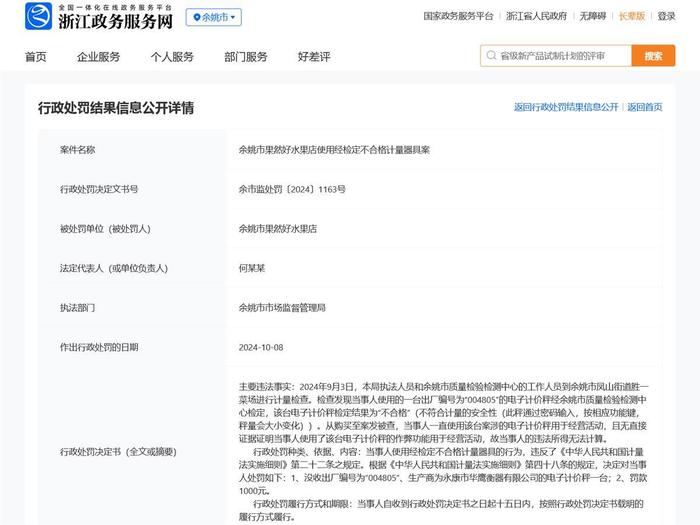Click 返回行政处罚结果信息公开 link

(x=566, y=107)
